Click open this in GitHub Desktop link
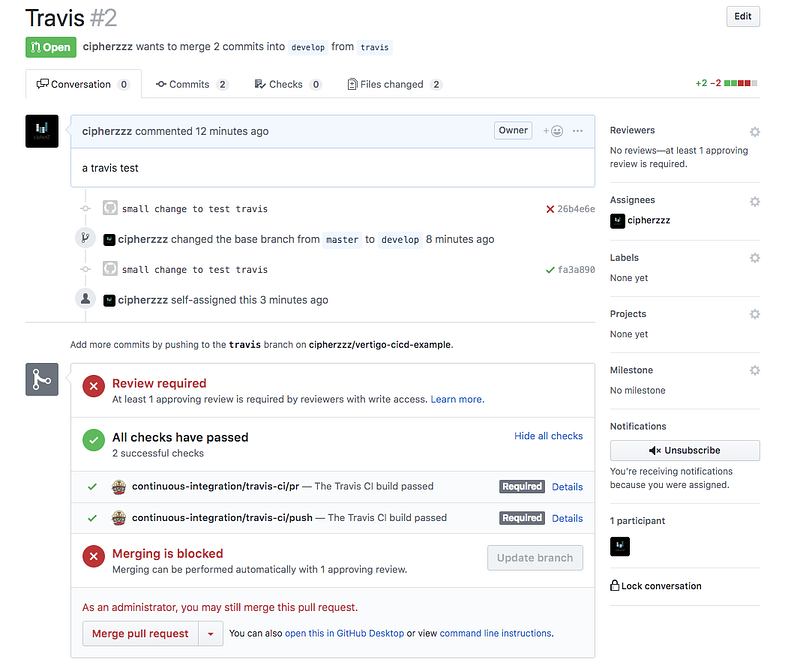Image resolution: width=800 pixels, height=665 pixels. (x=344, y=633)
